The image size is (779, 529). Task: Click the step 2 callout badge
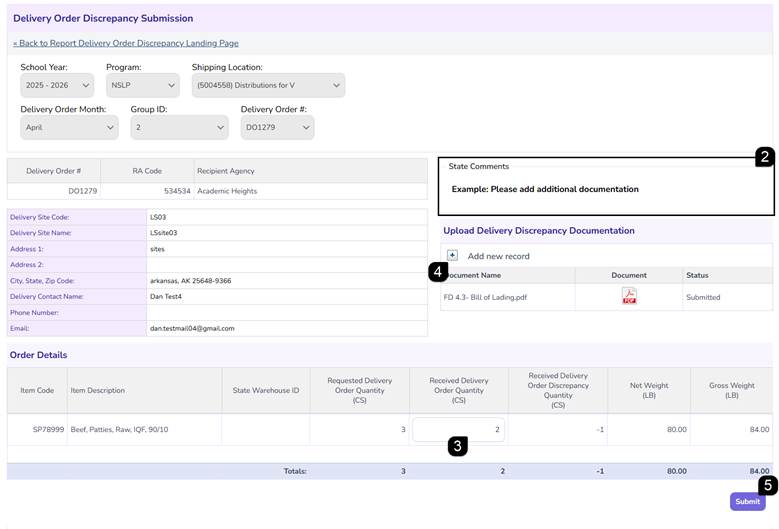tap(765, 156)
